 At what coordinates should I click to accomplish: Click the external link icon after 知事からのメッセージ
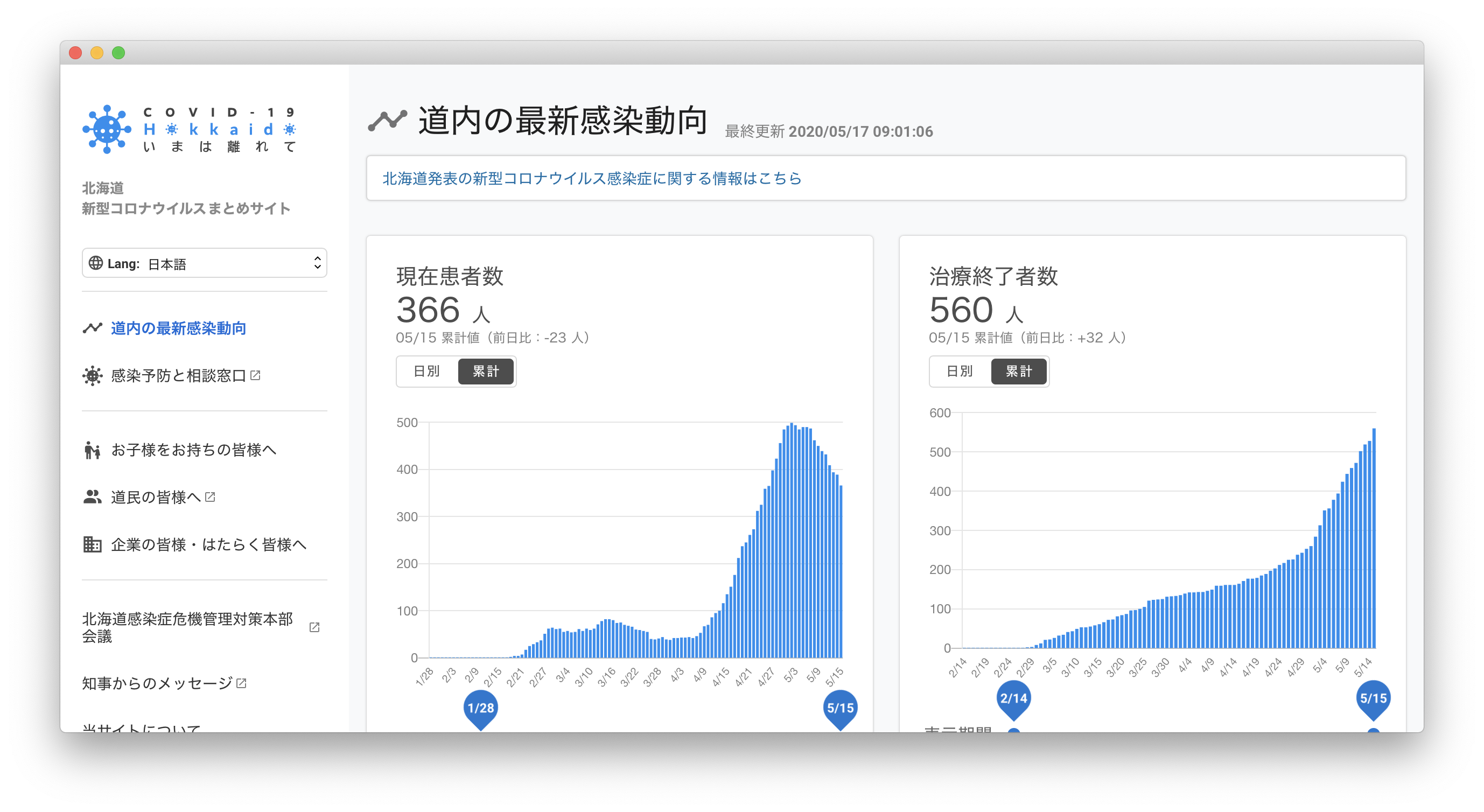[242, 683]
